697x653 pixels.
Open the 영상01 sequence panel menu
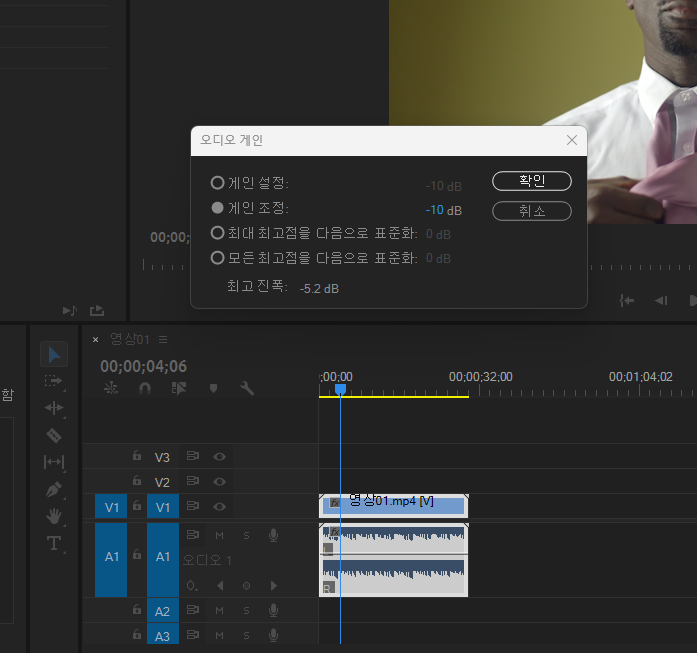click(163, 340)
